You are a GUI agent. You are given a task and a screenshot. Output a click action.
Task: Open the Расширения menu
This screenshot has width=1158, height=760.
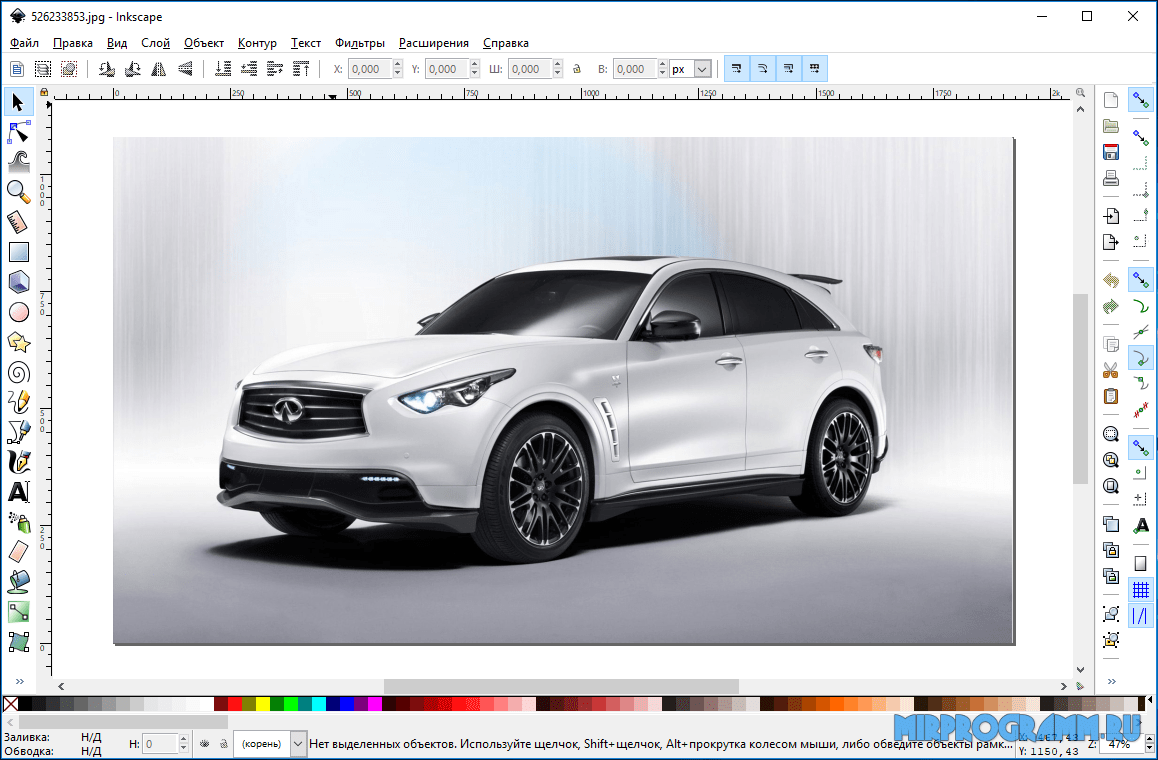point(434,43)
